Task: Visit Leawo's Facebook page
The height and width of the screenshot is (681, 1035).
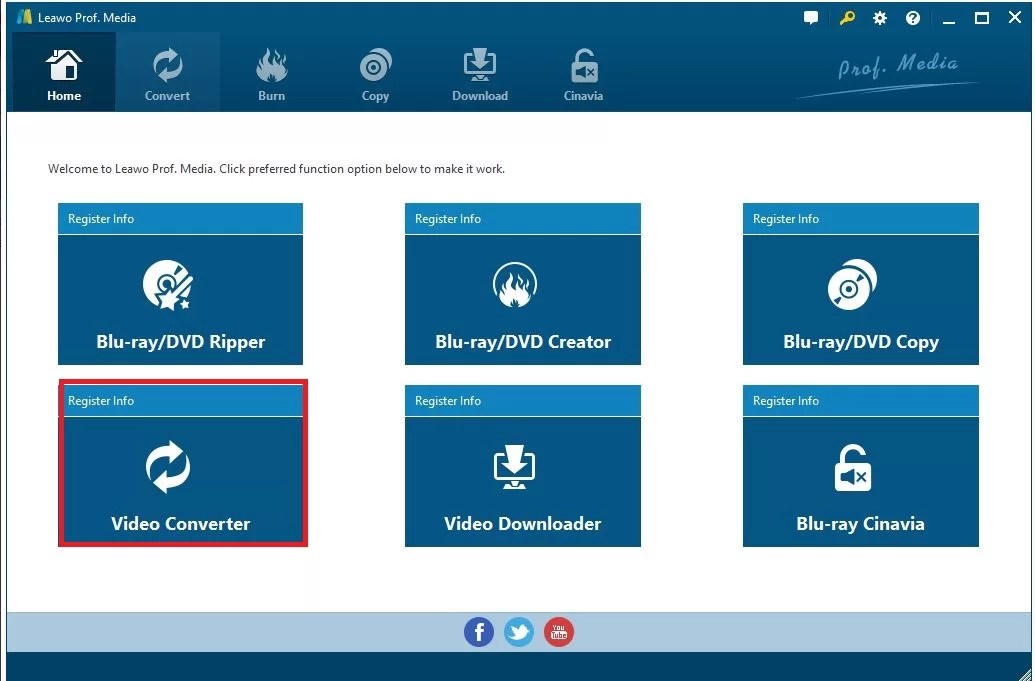Action: click(x=478, y=631)
